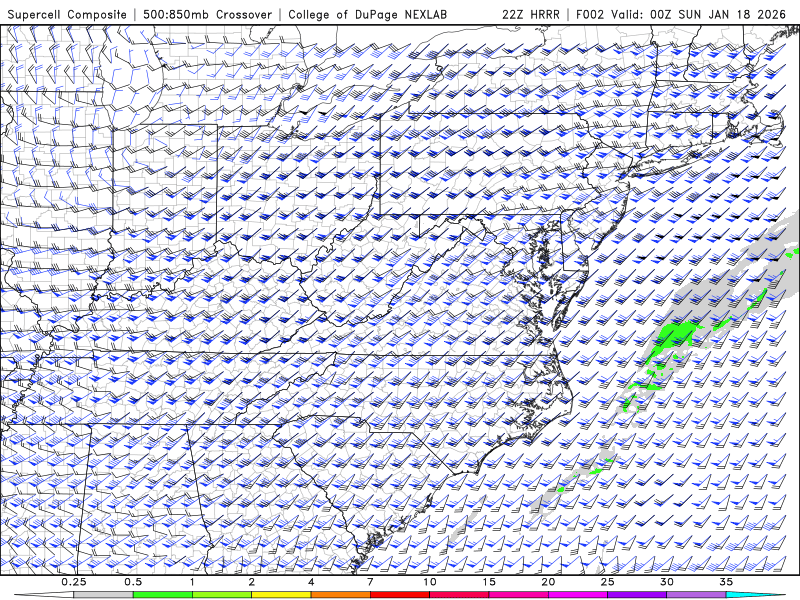Click the legend value 20

pos(548,582)
